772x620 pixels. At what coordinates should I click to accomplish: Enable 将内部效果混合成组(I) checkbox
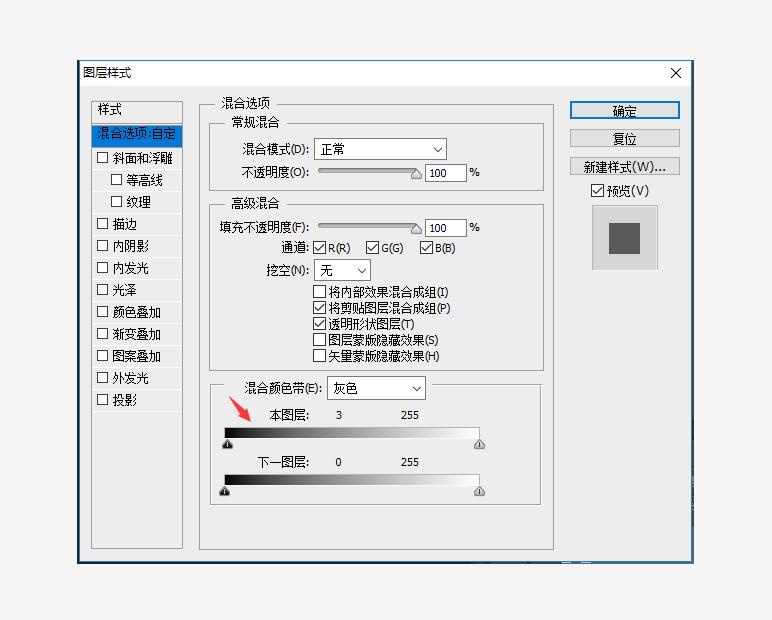[320, 292]
